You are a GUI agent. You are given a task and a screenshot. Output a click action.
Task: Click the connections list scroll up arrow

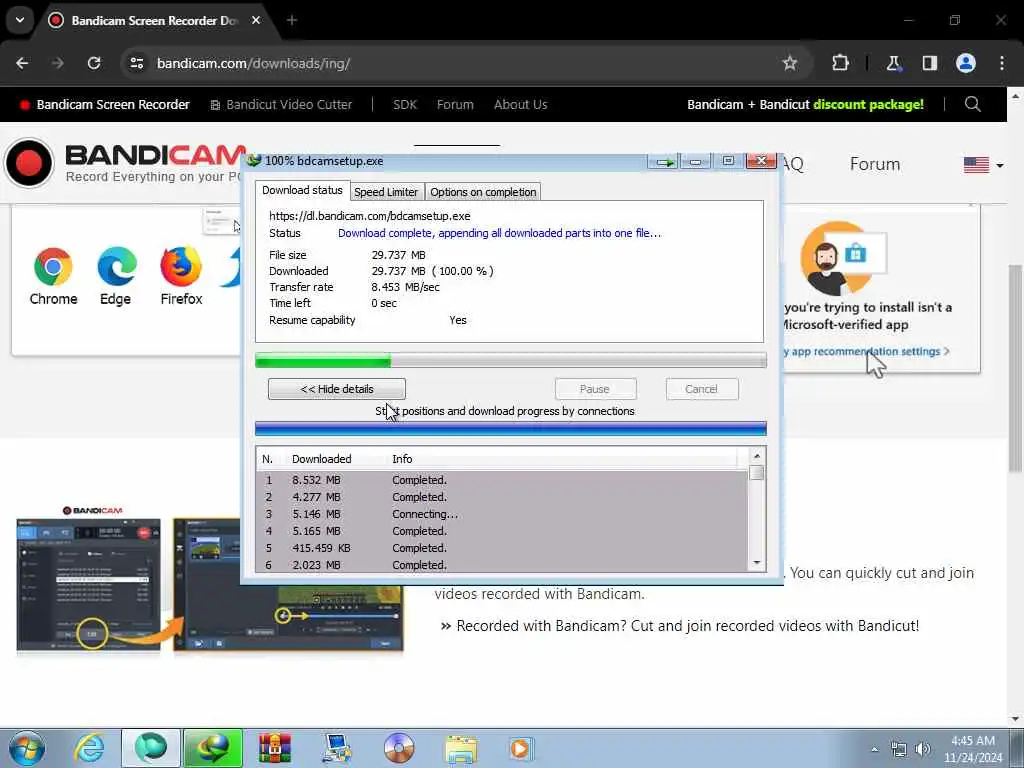pyautogui.click(x=756, y=456)
